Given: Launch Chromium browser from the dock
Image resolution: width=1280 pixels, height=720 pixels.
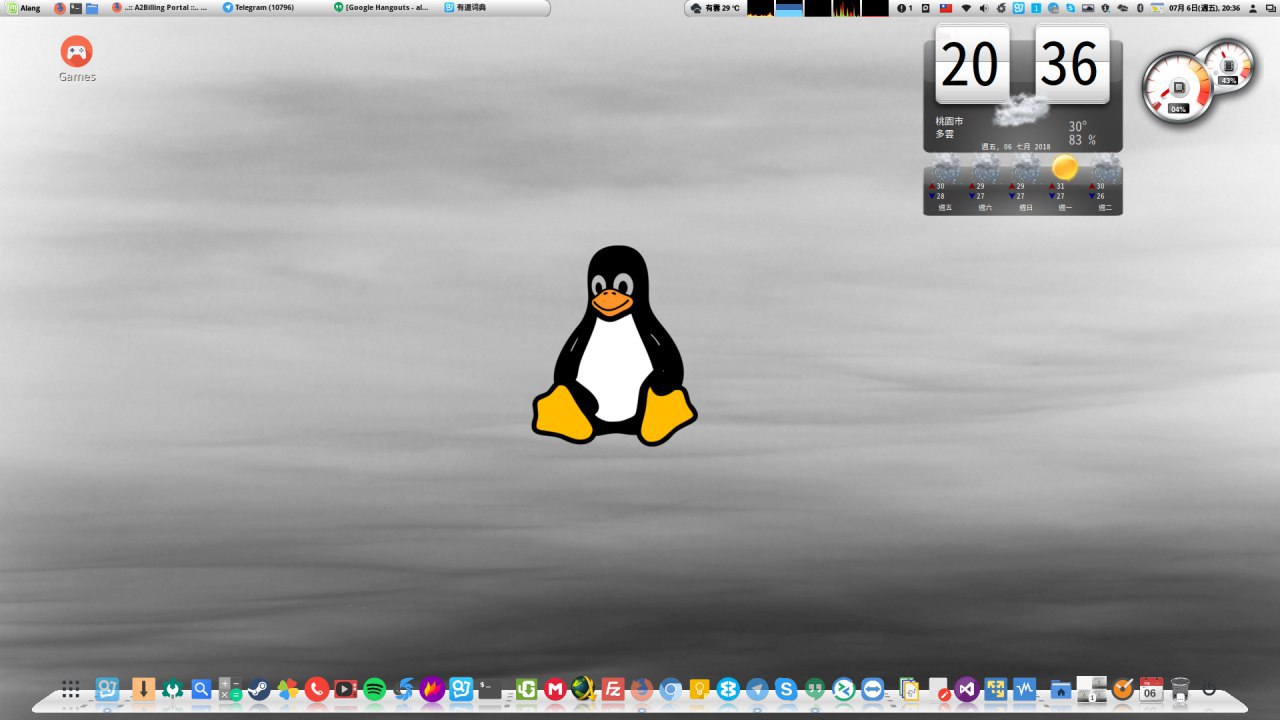Looking at the screenshot, I should pos(670,688).
